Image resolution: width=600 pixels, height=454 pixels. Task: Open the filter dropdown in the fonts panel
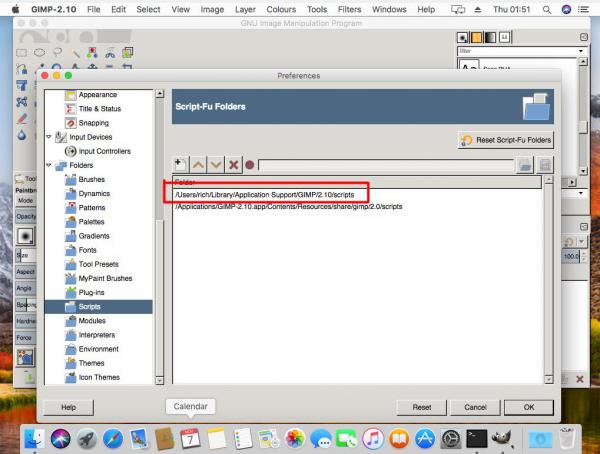(x=581, y=51)
